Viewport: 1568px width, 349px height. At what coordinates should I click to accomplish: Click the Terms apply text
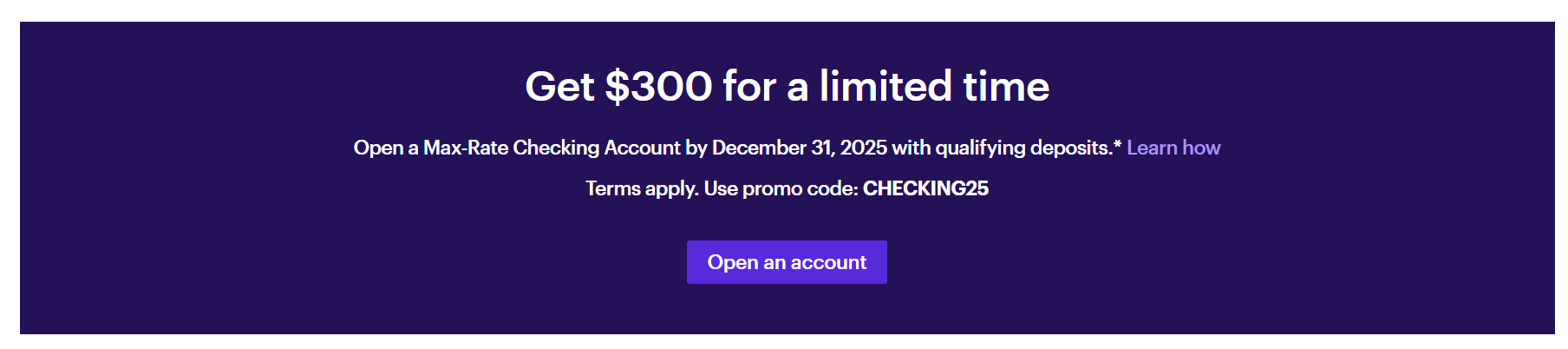coord(642,189)
